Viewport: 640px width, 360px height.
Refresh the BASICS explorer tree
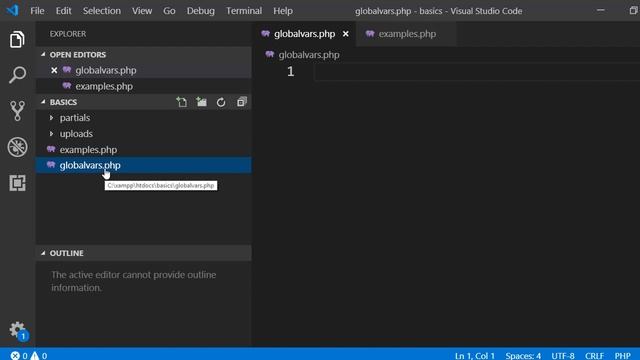tap(221, 102)
